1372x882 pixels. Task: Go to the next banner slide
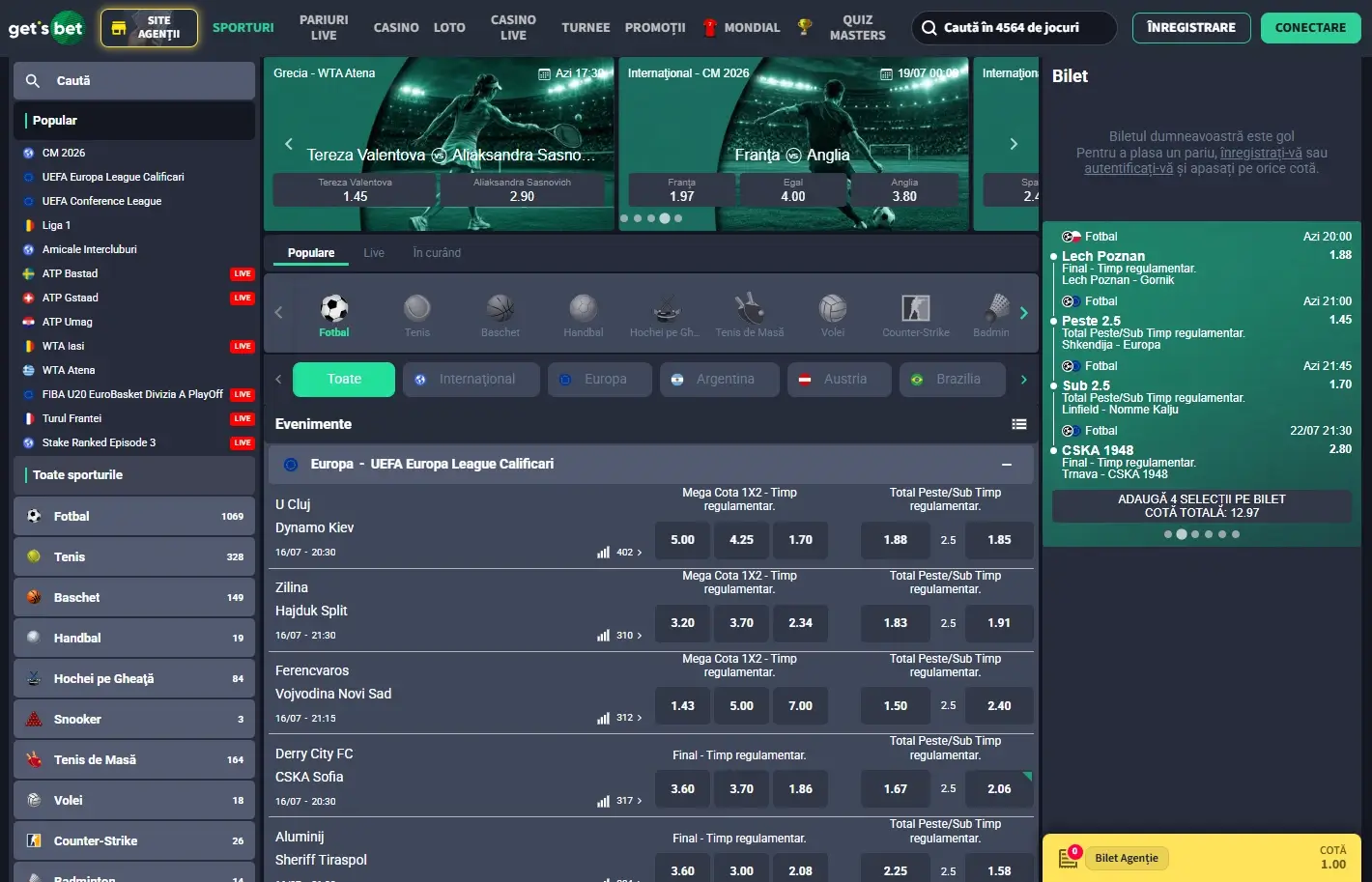coord(1014,144)
